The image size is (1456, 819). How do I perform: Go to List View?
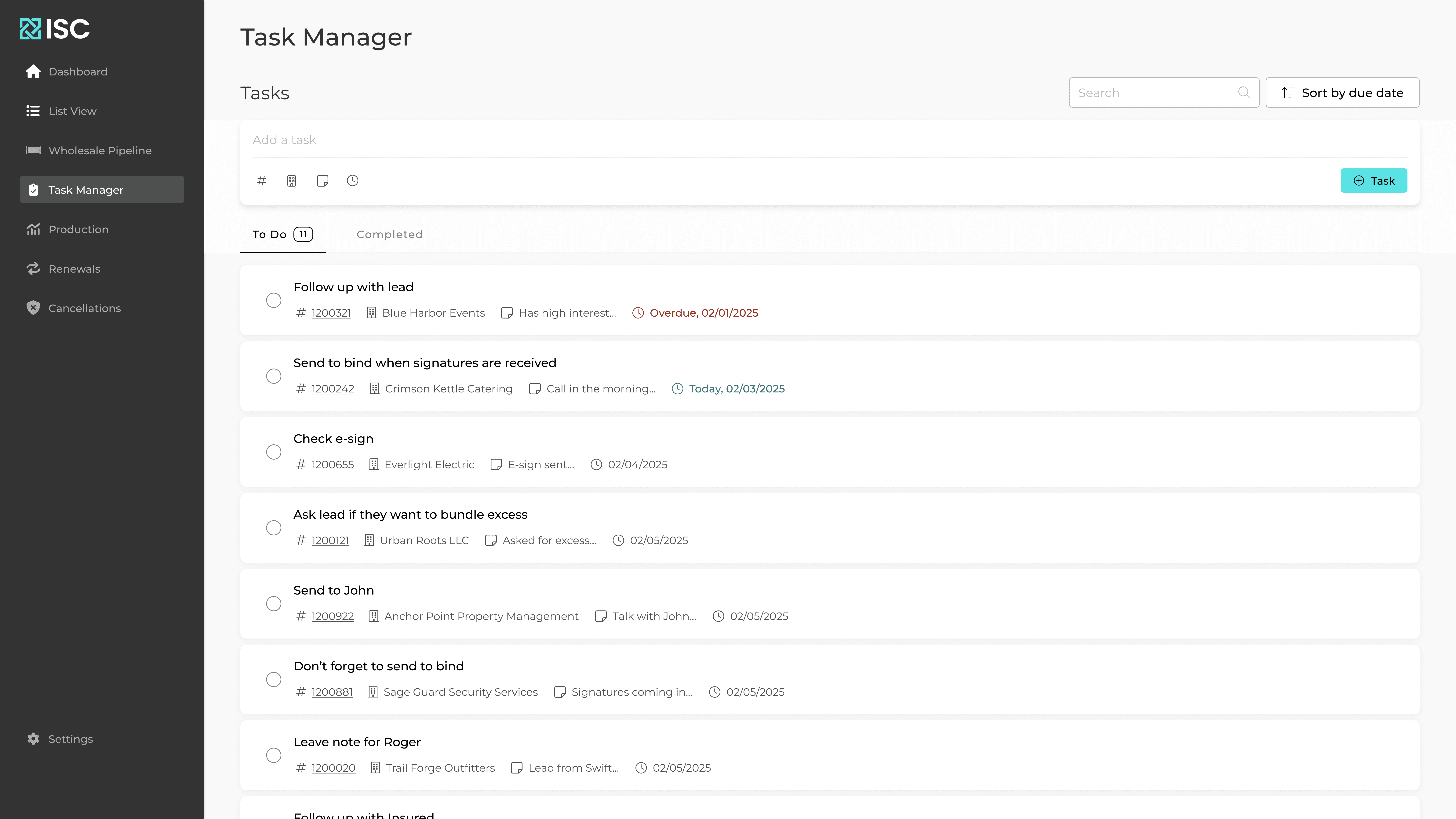pyautogui.click(x=102, y=111)
